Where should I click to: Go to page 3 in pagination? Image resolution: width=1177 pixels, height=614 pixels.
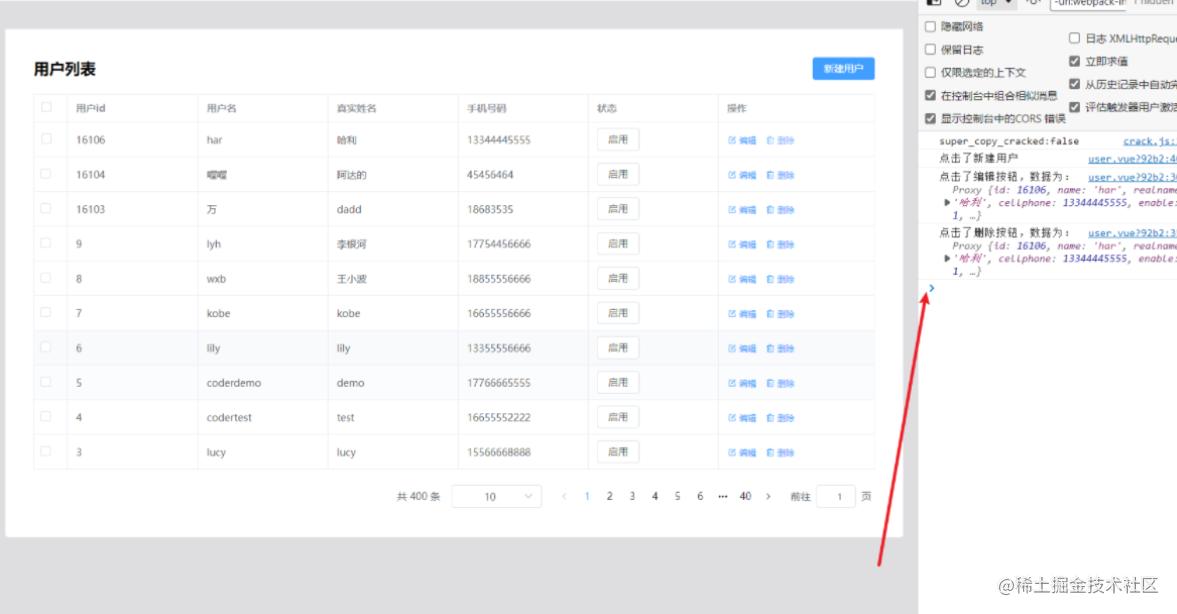632,496
